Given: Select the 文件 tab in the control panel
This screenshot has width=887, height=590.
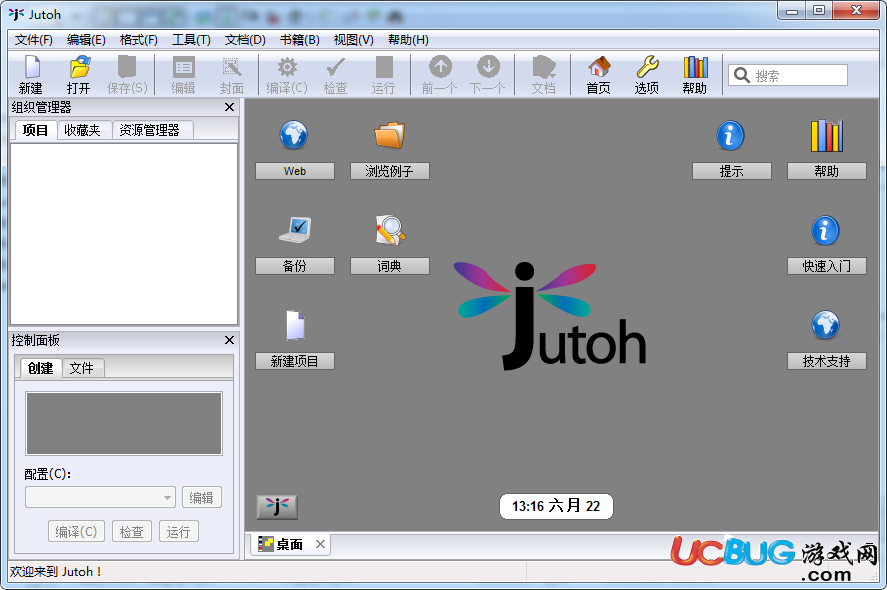Looking at the screenshot, I should 81,368.
